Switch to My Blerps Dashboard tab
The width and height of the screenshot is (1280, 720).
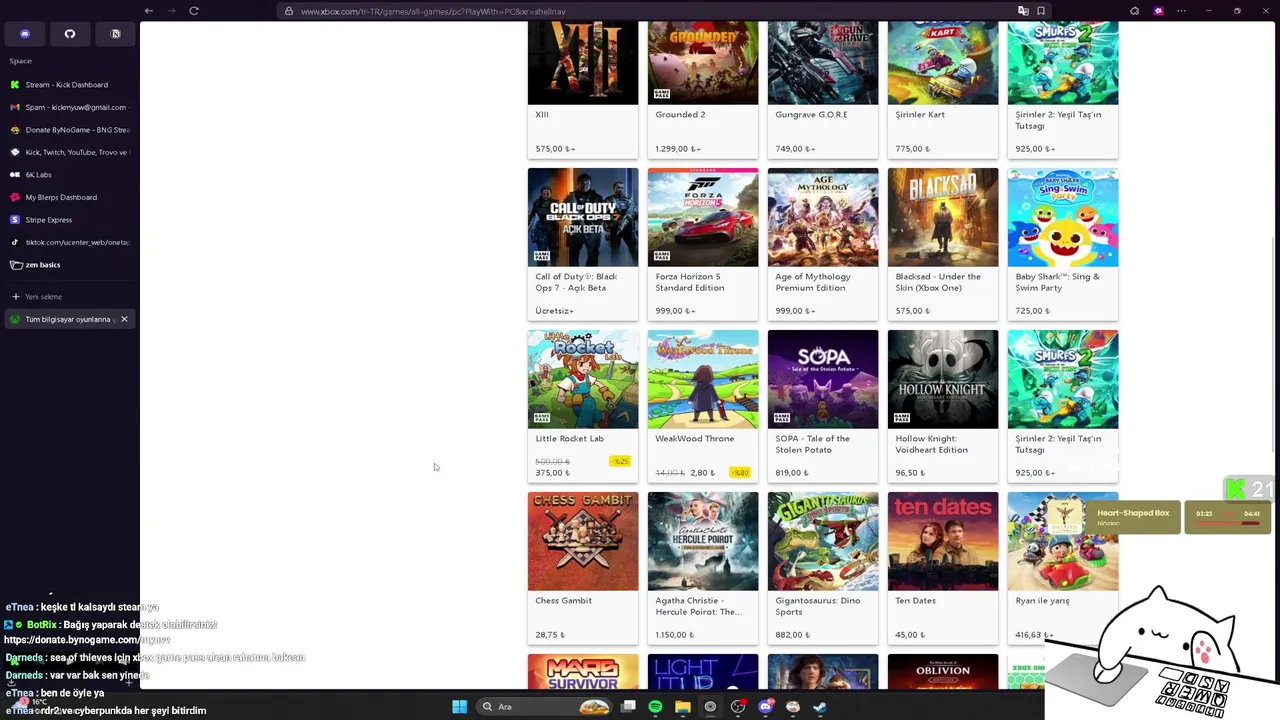click(69, 197)
